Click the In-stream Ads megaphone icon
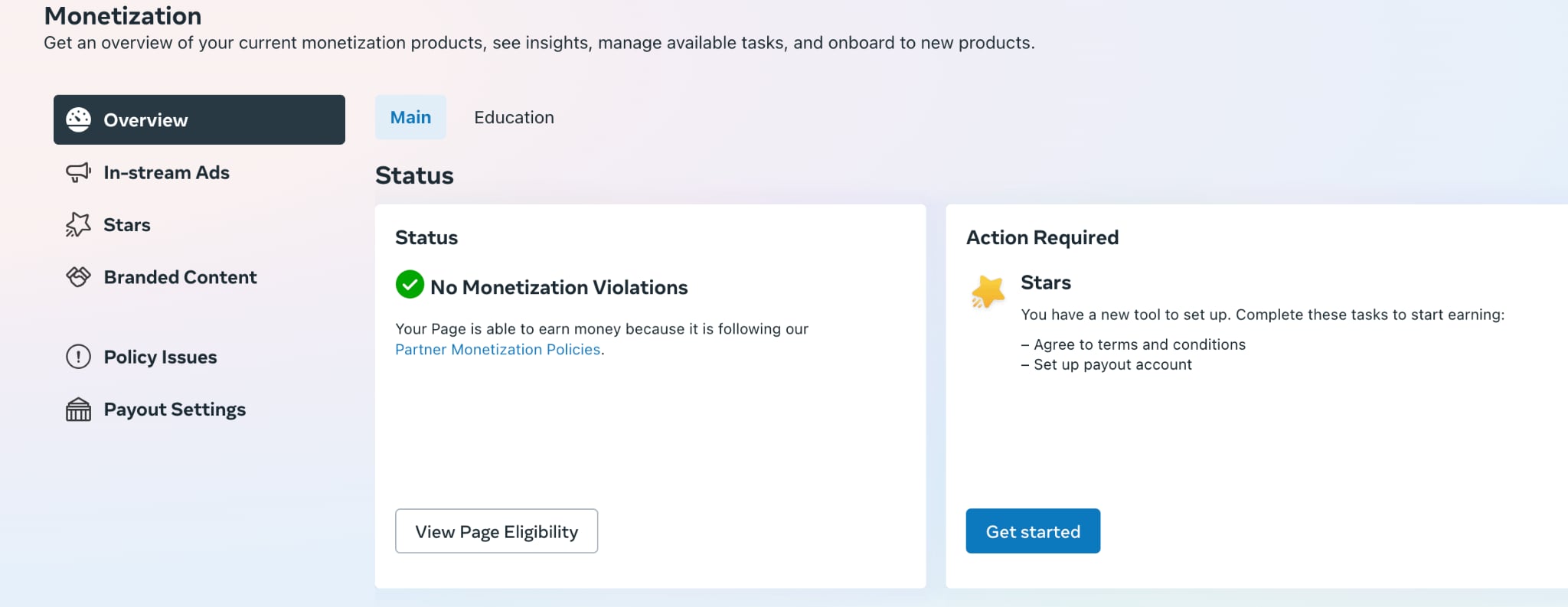 [78, 172]
